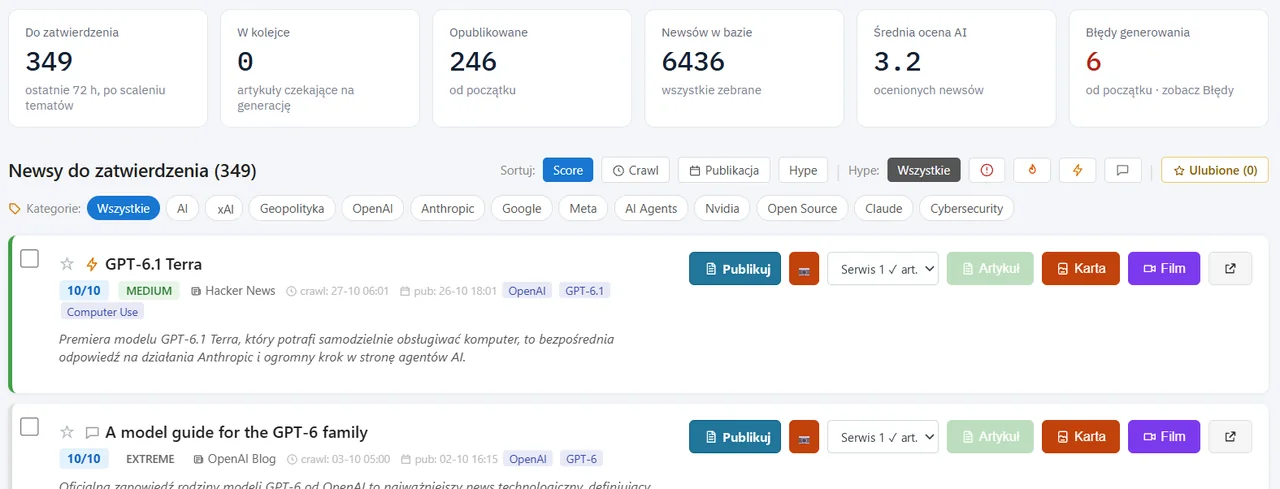Screen dimensions: 1280x489
Task: Filter categories by Cybersecurity
Action: tap(966, 209)
